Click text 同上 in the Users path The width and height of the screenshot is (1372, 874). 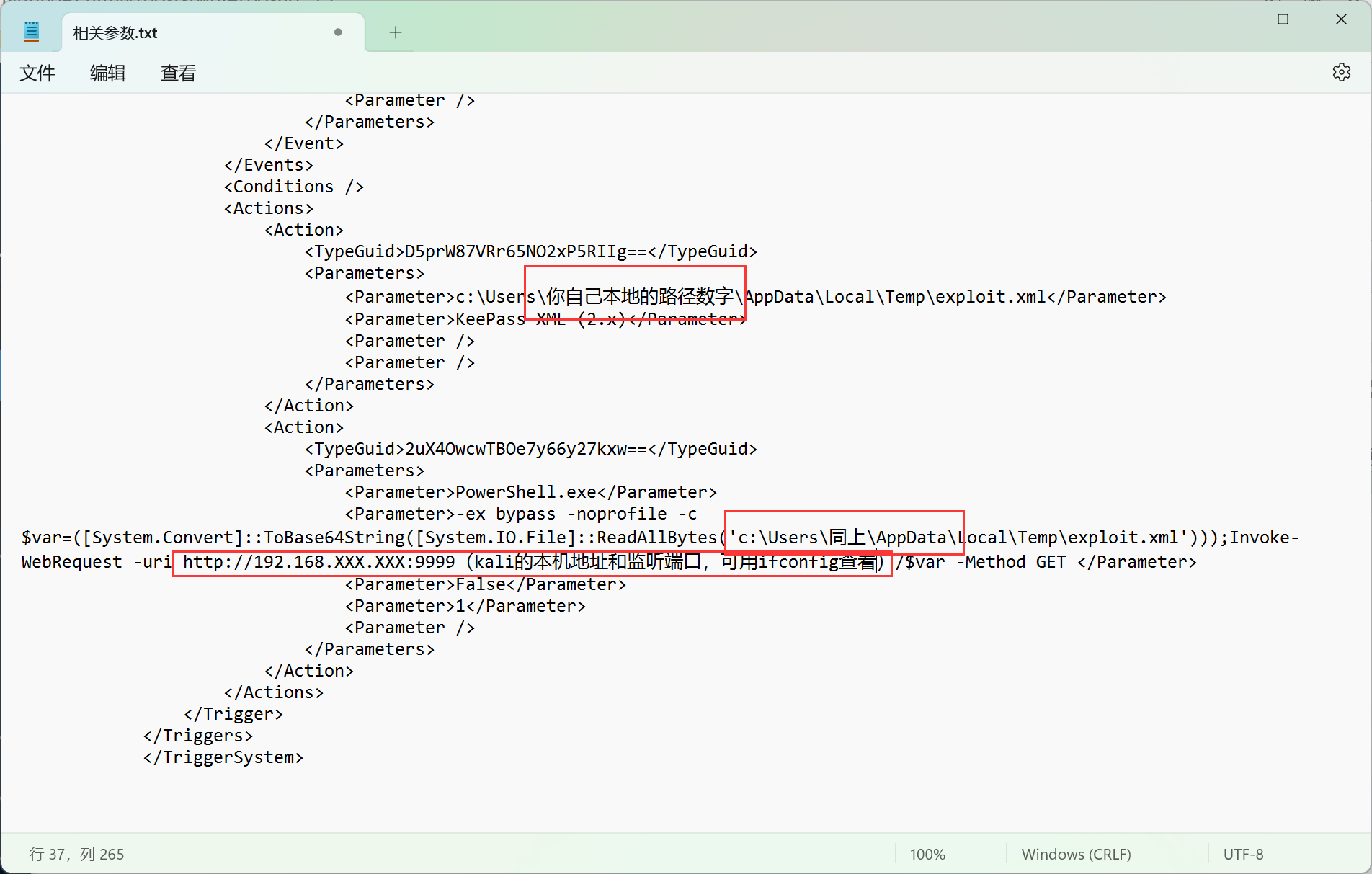[847, 537]
